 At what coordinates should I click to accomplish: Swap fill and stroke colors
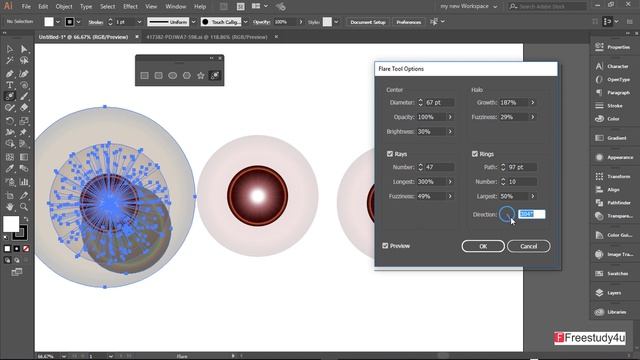coord(26,219)
